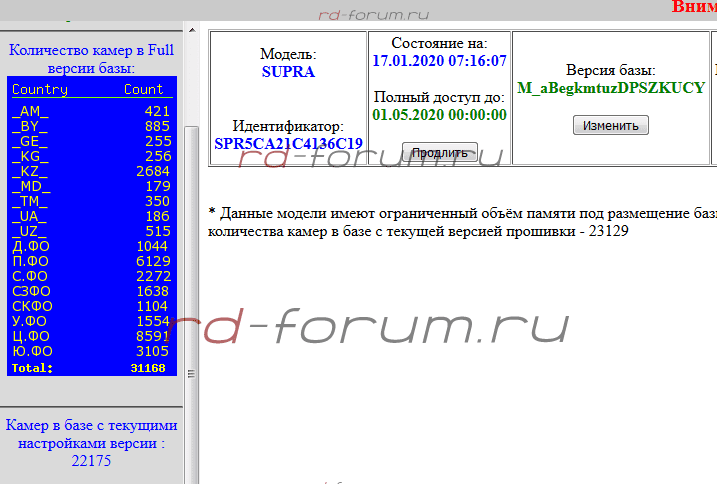This screenshot has width=717, height=484.
Task: Click the _UZ_ country row
Action: tap(91, 231)
